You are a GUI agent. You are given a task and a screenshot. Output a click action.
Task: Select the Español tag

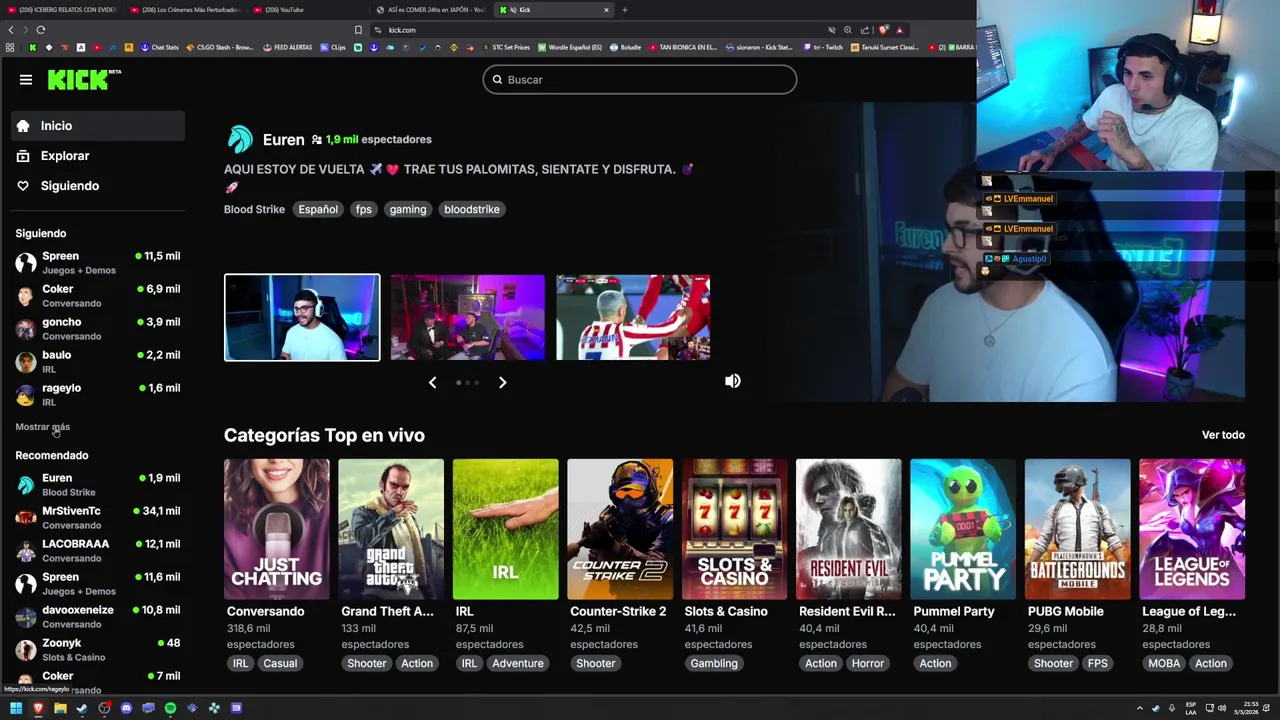318,209
